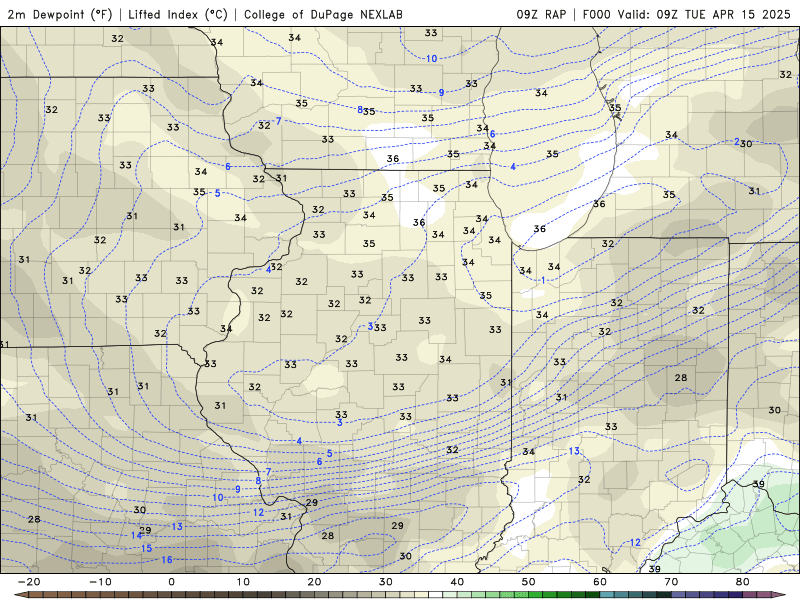Click the "50" color scale label

529,582
